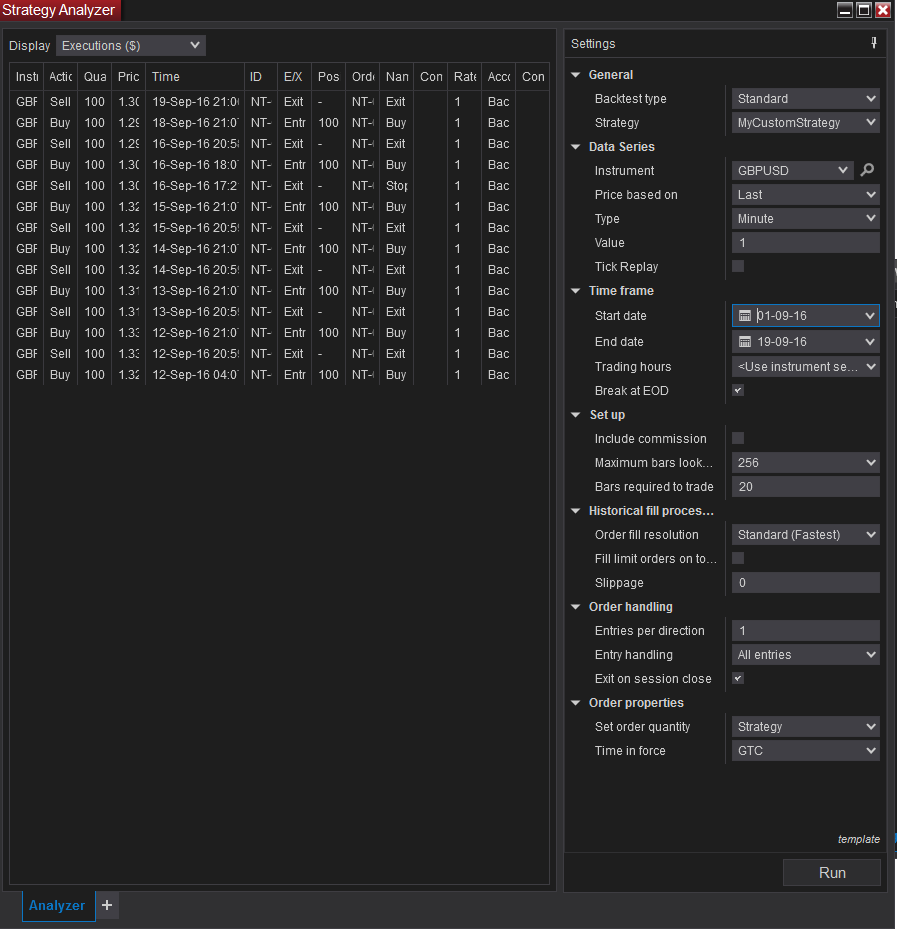The image size is (897, 929).
Task: Run the backtest
Action: tap(832, 873)
